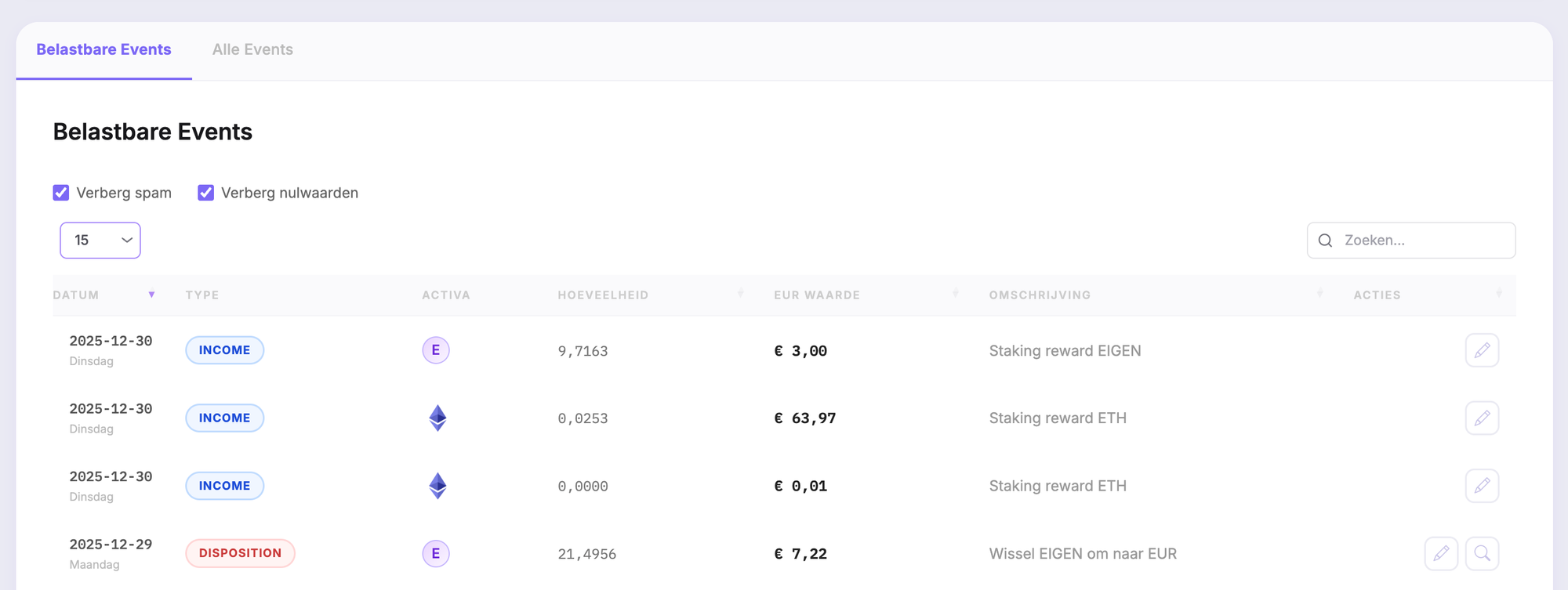This screenshot has width=1568, height=590.
Task: Uncheck the Verberg spam checkbox
Action: point(61,193)
